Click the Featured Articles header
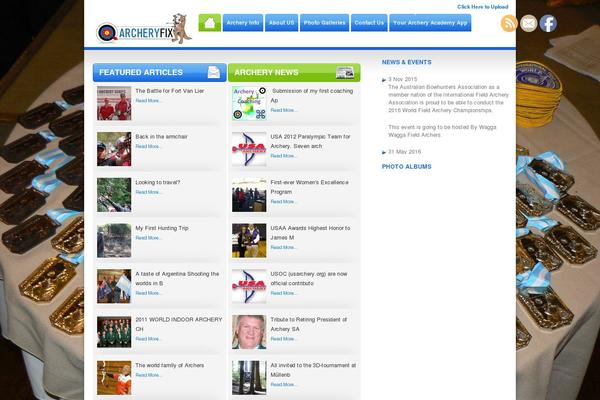 [160, 72]
